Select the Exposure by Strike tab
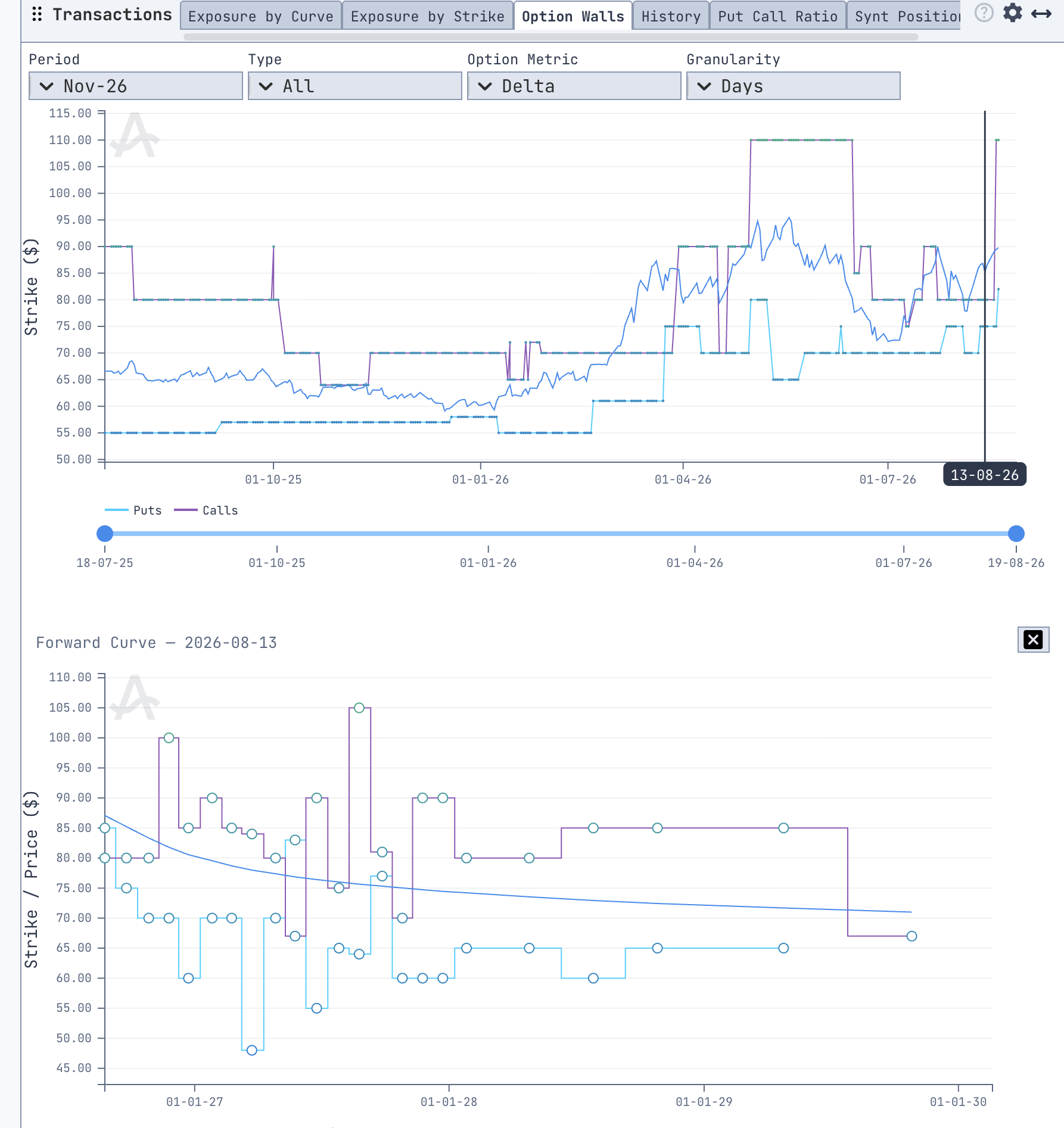Screen dimensions: 1064x1128 [x=428, y=16]
